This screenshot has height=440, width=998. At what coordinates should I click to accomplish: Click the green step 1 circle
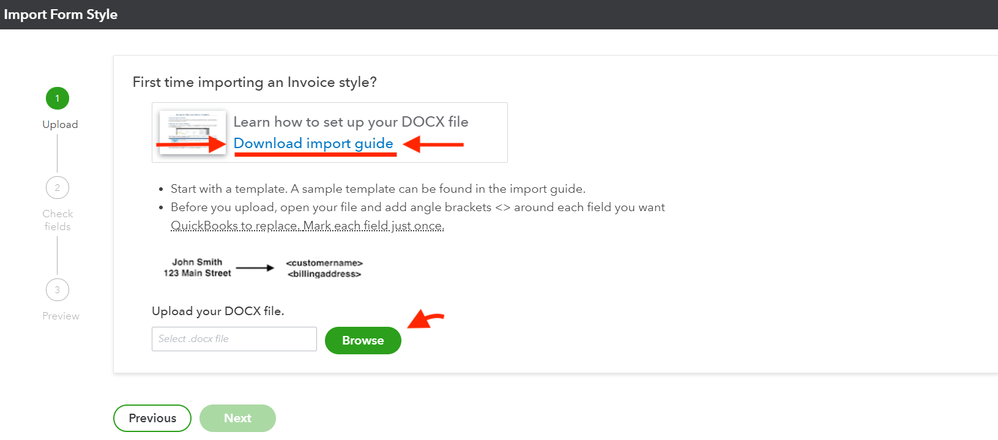(x=57, y=98)
